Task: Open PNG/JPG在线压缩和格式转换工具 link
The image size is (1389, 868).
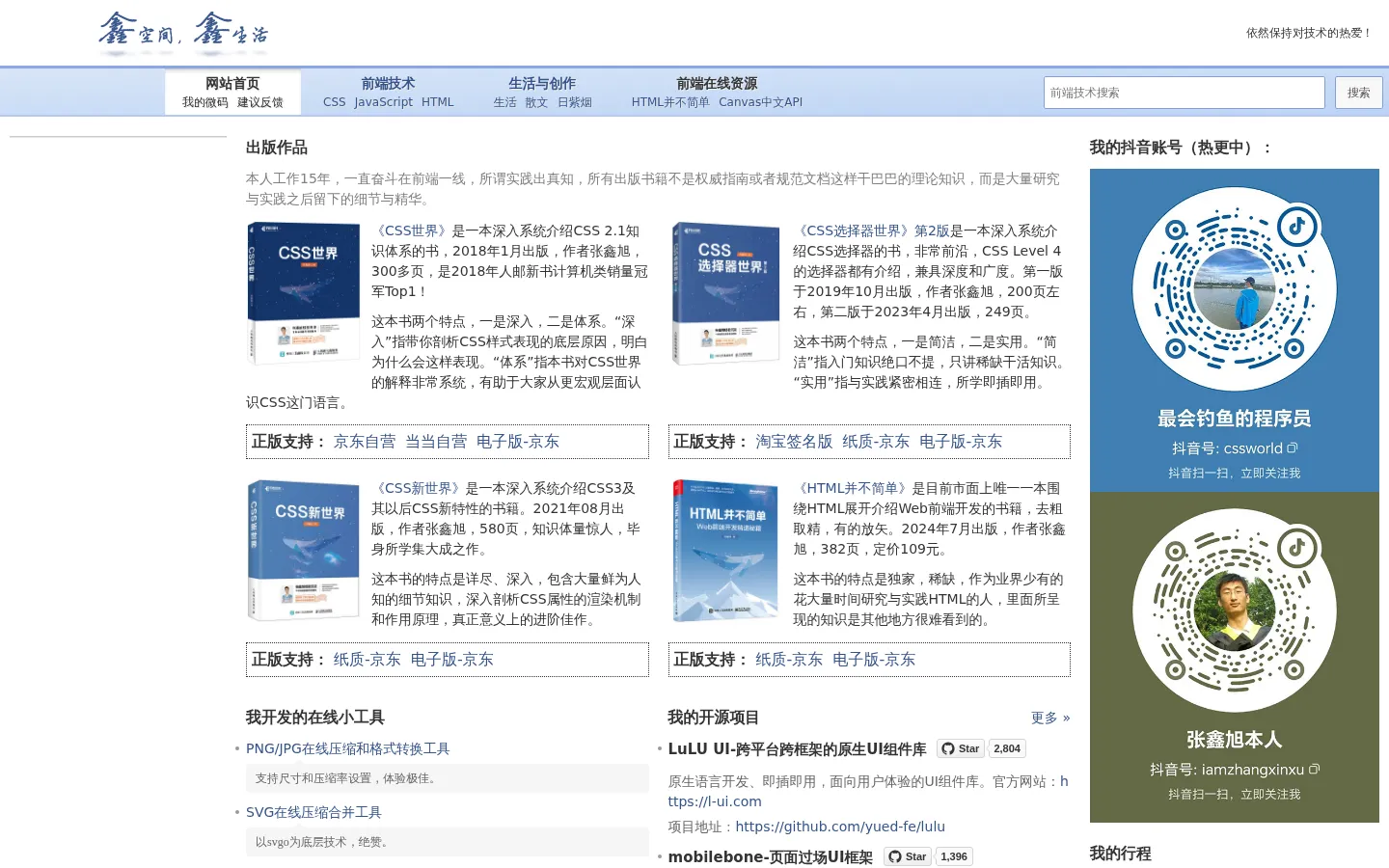Action: click(x=348, y=748)
